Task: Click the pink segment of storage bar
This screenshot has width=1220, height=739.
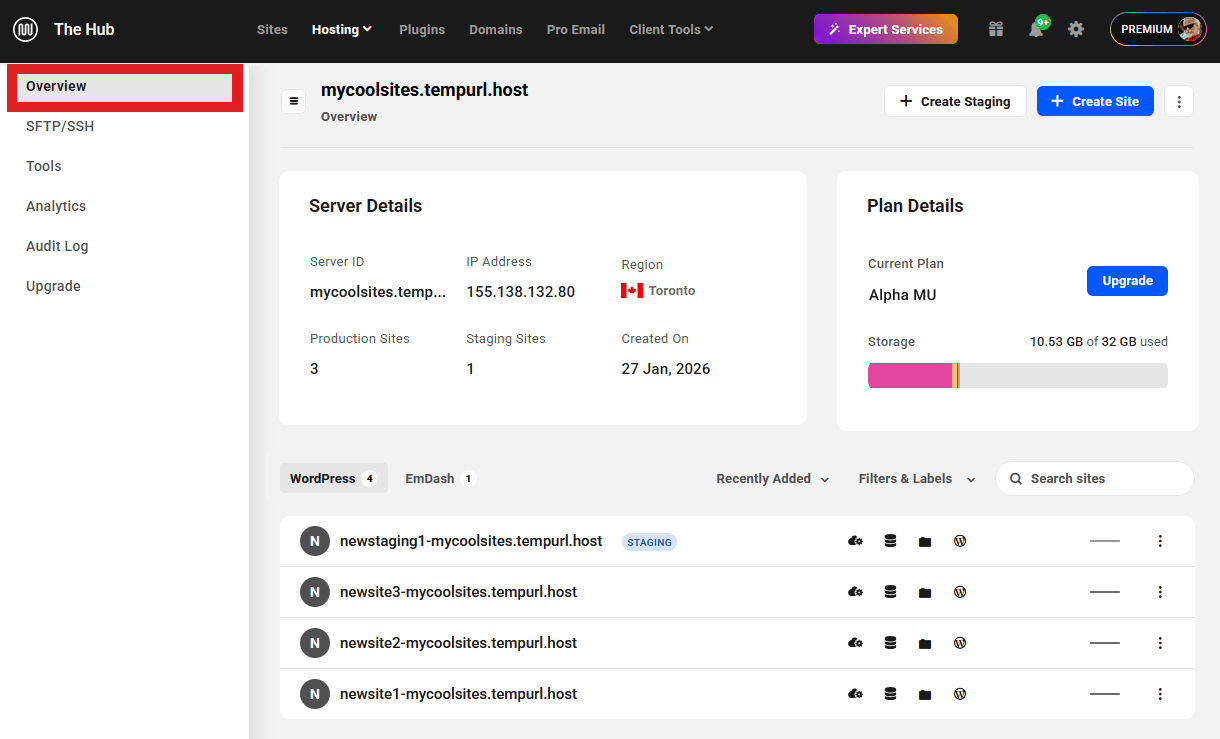Action: click(x=910, y=376)
